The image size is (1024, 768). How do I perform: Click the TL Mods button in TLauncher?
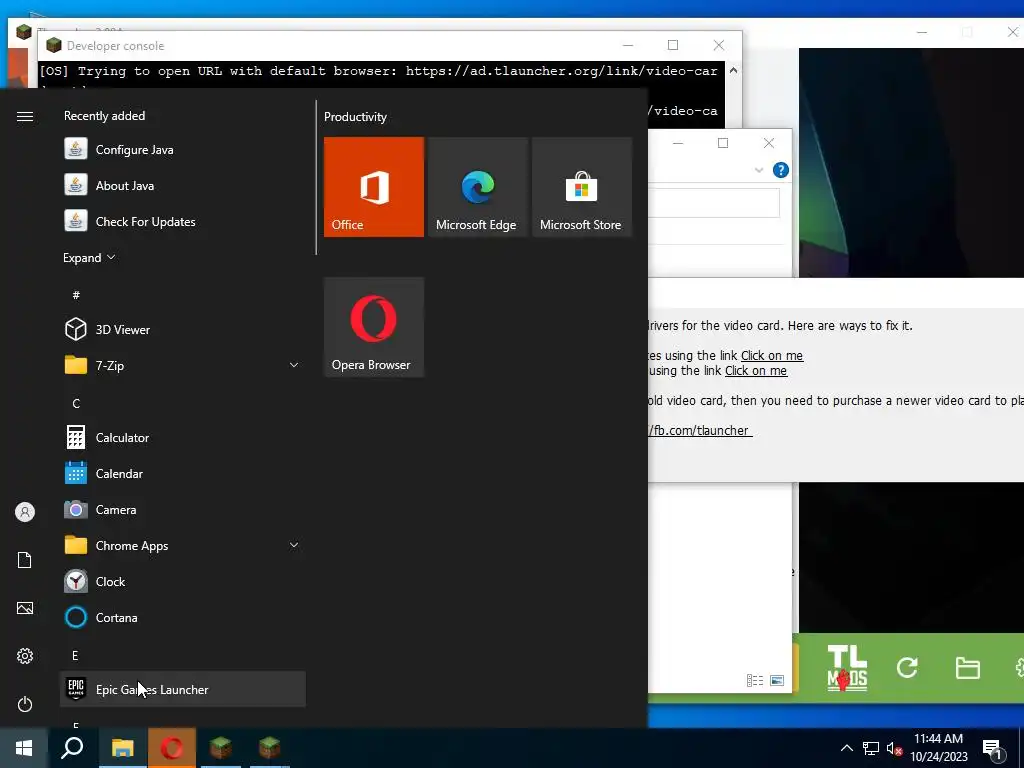(847, 668)
